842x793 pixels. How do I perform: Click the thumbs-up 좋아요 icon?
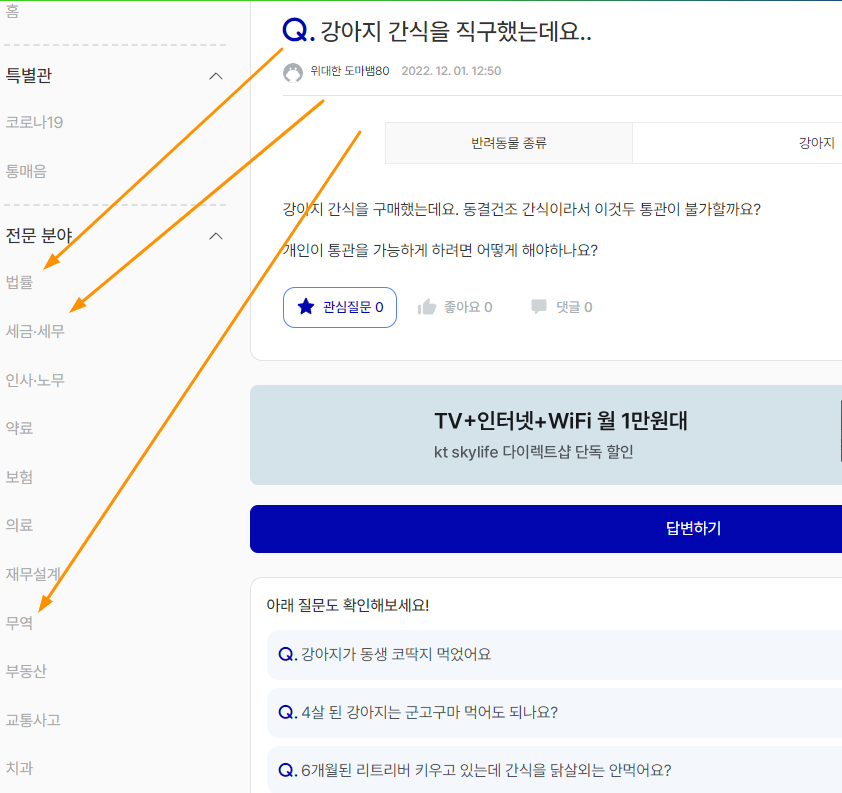(427, 307)
